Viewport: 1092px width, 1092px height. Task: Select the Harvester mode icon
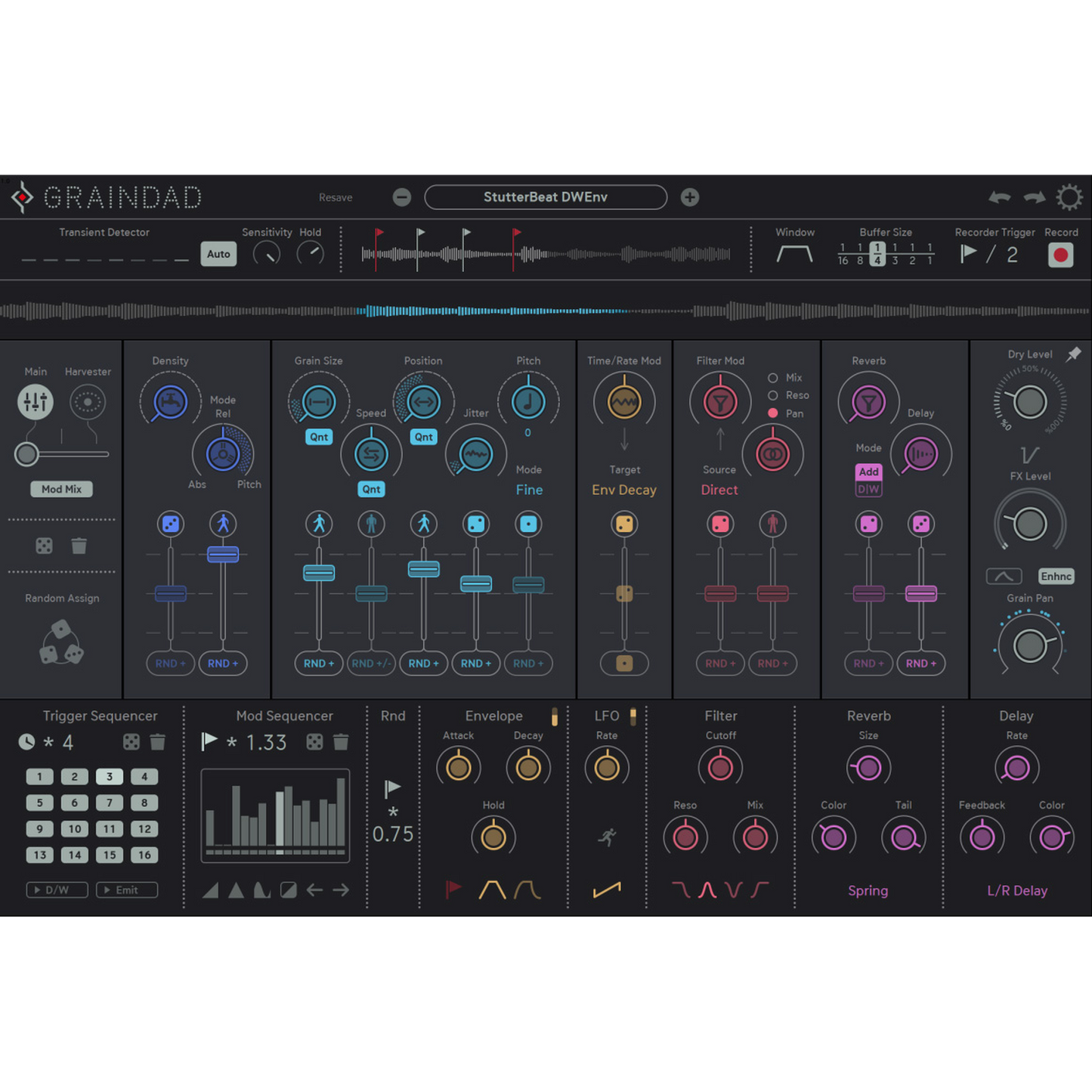point(88,402)
